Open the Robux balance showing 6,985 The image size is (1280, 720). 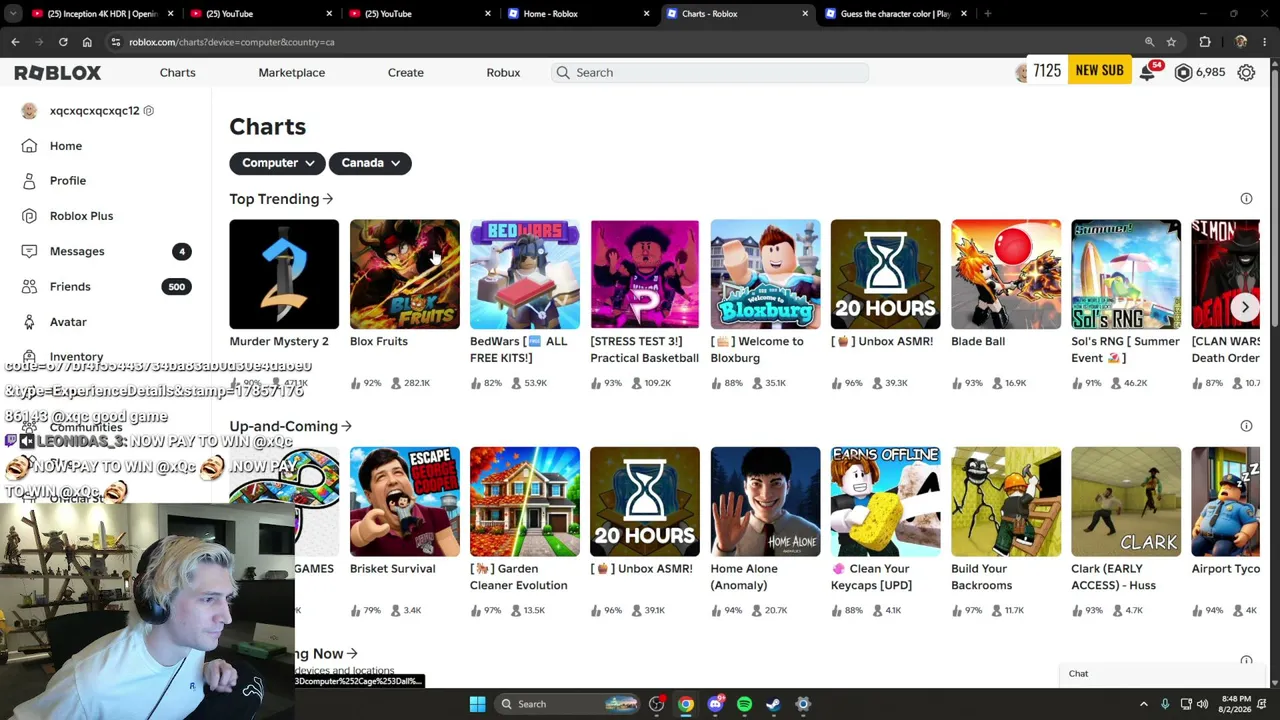coord(1200,72)
